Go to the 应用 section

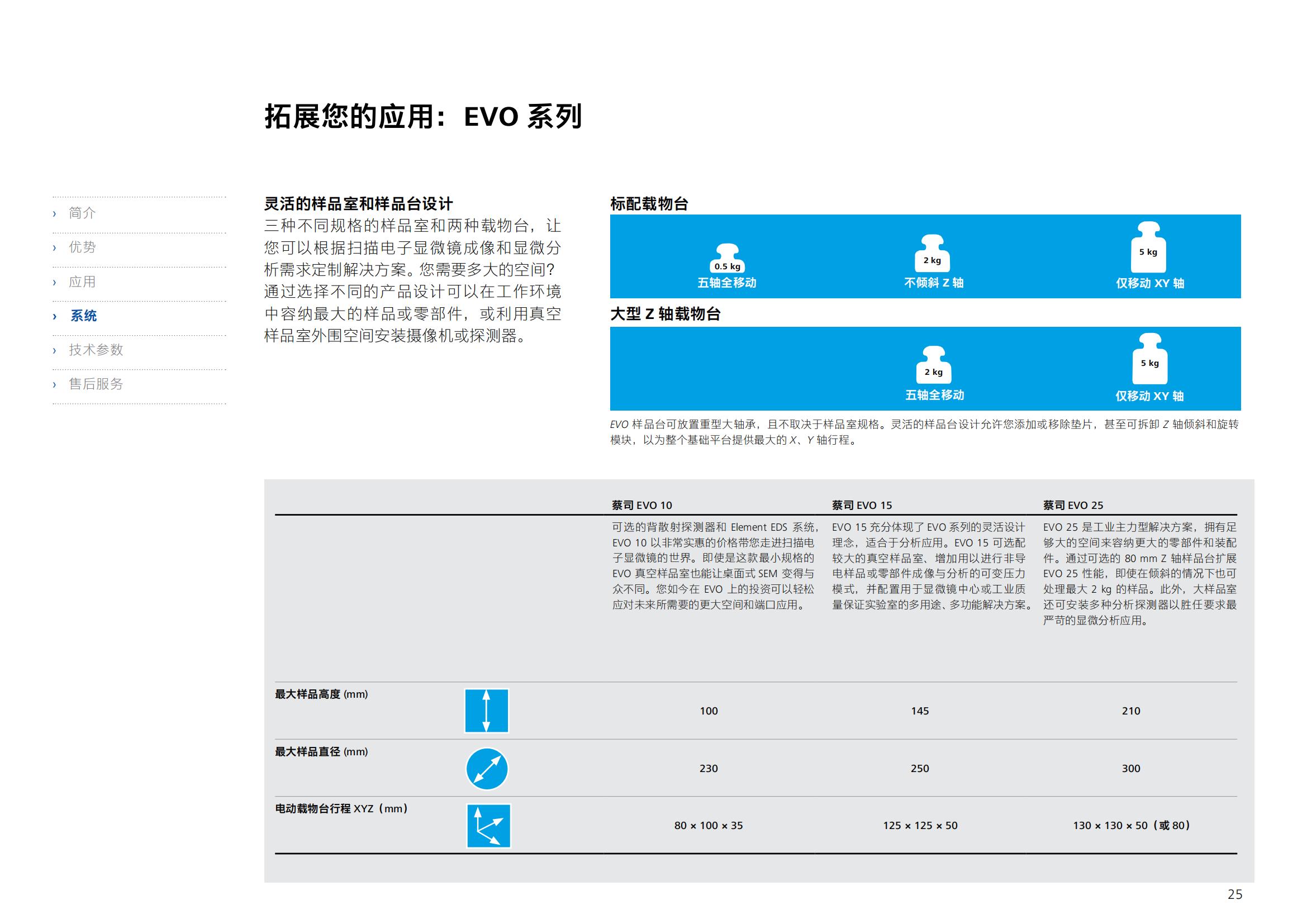(x=83, y=282)
